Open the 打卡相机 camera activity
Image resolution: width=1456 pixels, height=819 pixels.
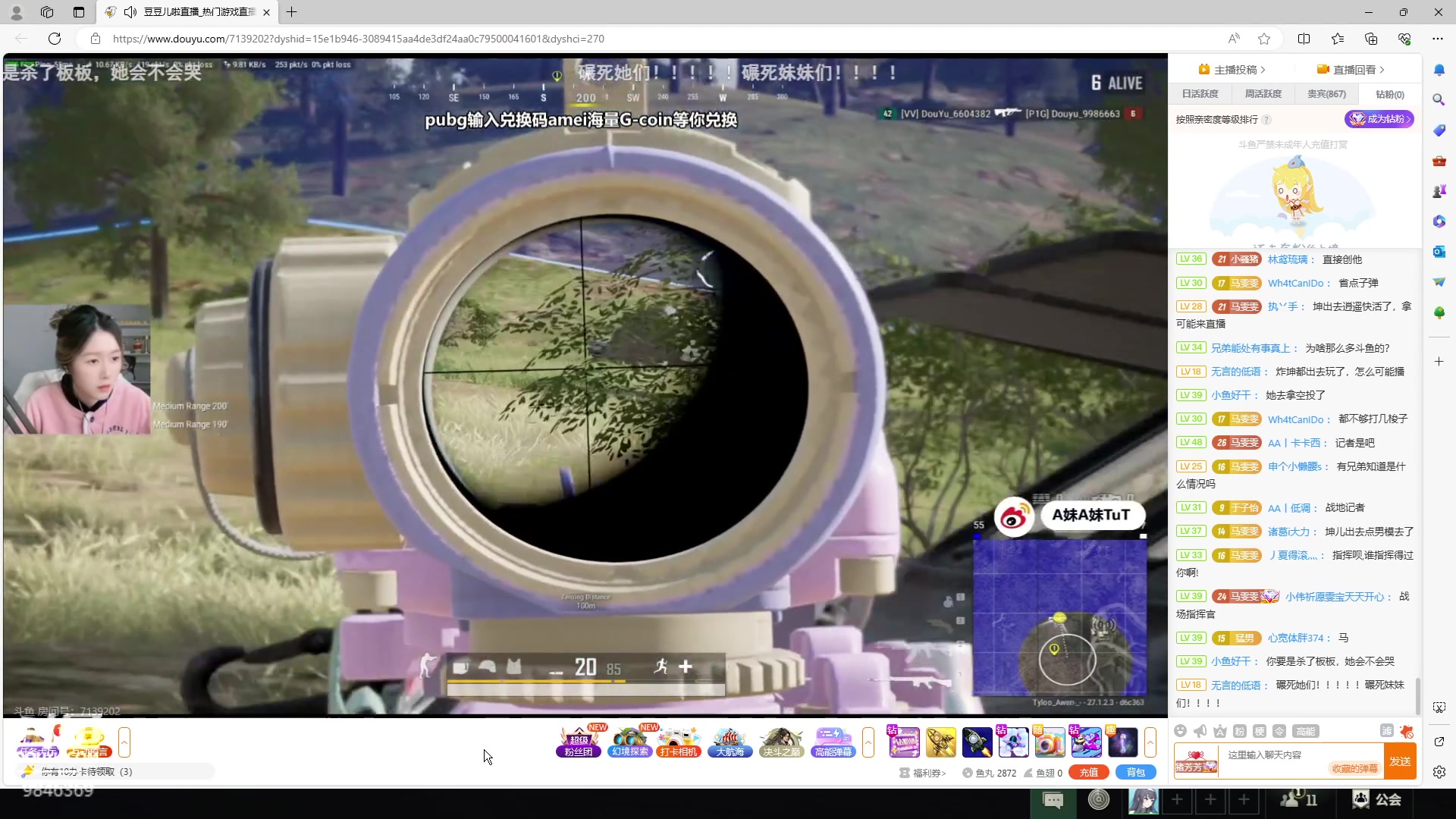678,742
